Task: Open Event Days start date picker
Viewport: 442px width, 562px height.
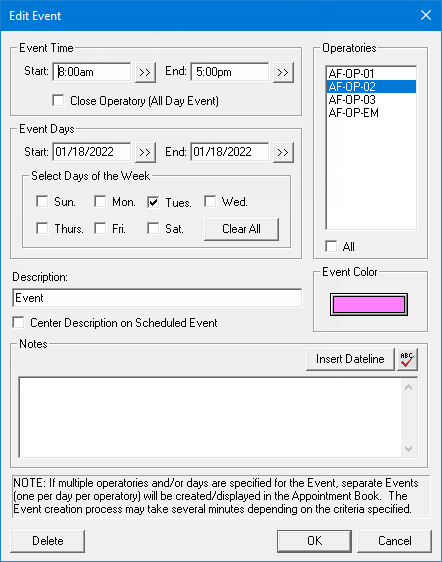Action: pyautogui.click(x=145, y=152)
